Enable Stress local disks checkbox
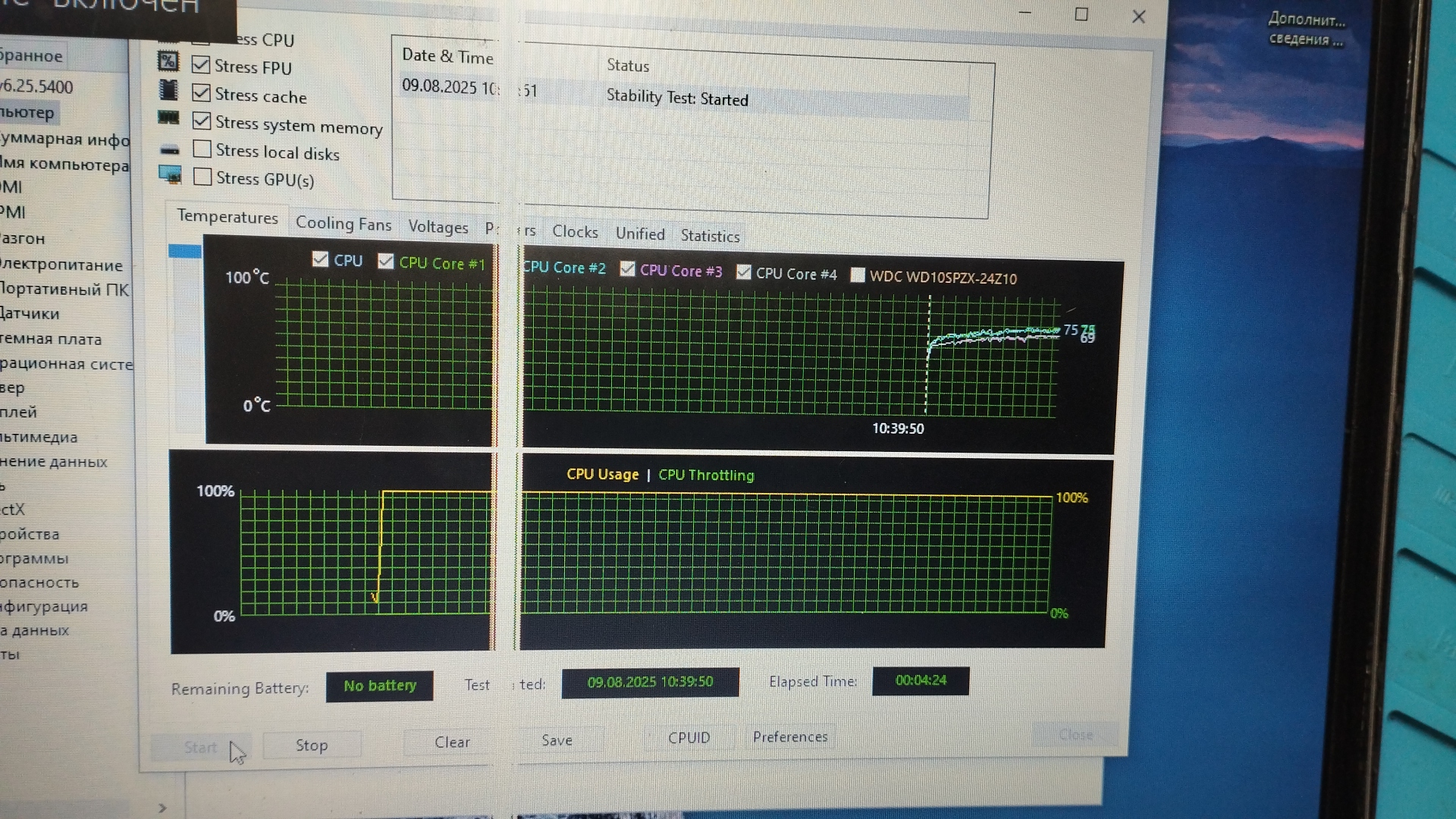1456x819 pixels. [202, 149]
